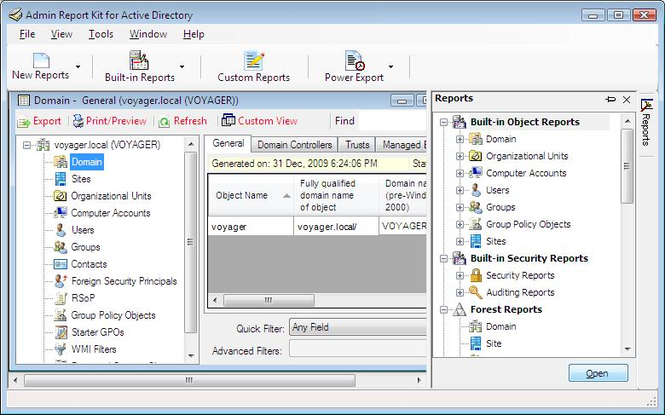Switch to the Domain Controllers tab

tap(294, 145)
